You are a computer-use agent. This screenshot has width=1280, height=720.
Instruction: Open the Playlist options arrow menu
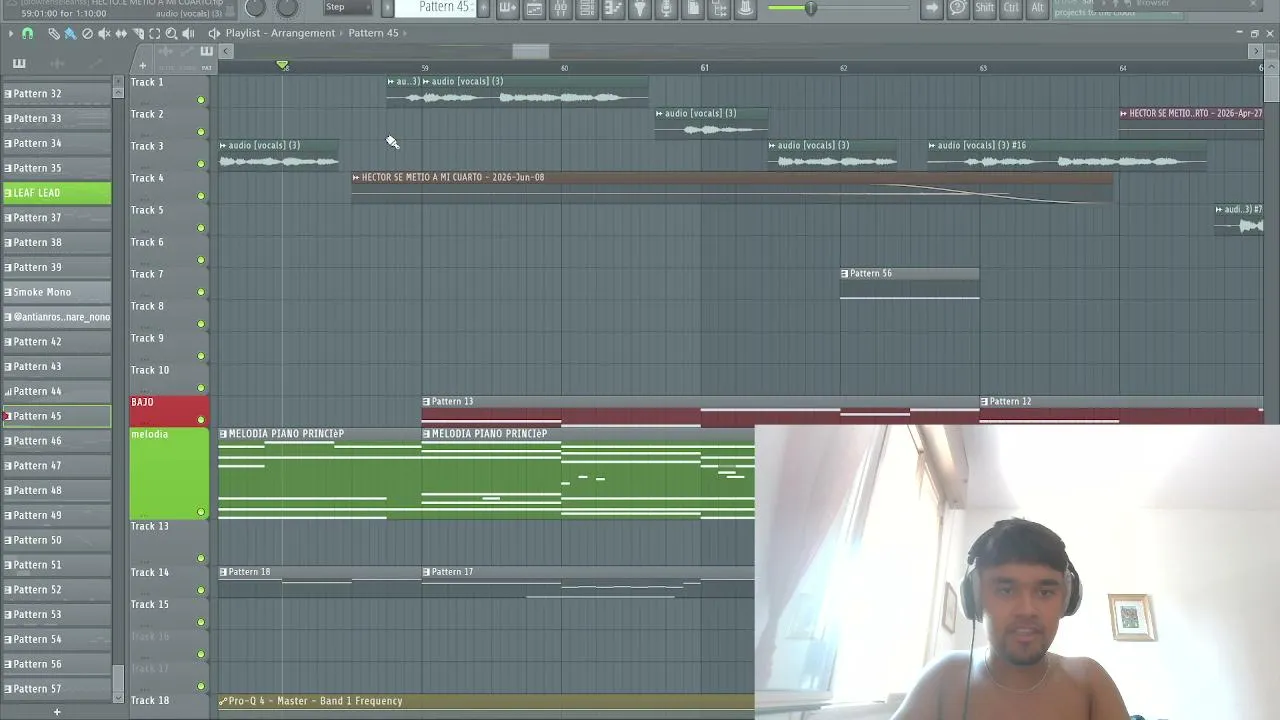10,33
